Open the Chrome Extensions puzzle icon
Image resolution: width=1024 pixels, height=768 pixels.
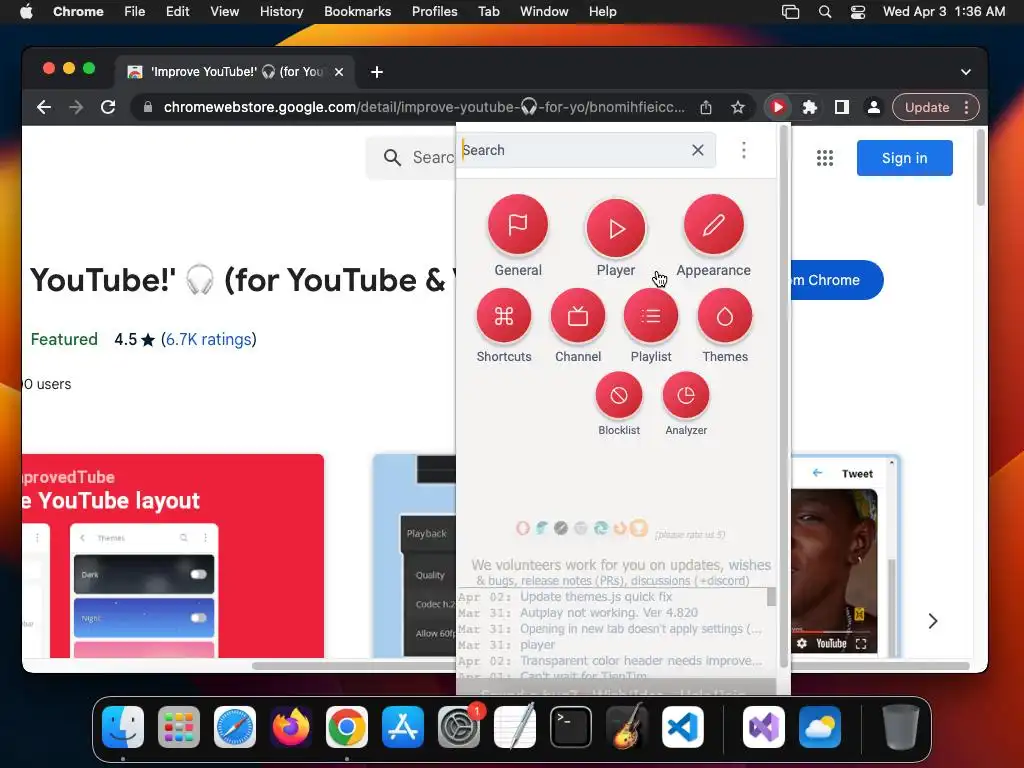(810, 107)
